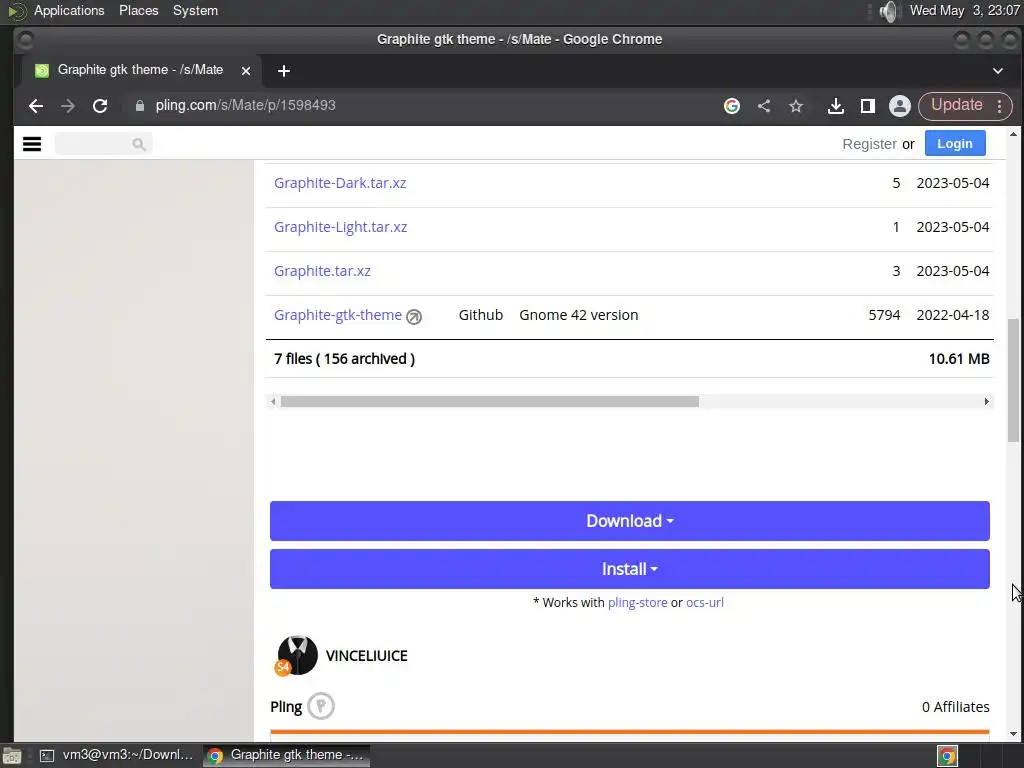Image resolution: width=1024 pixels, height=768 pixels.
Task: Click the address bar URL
Action: pos(246,106)
